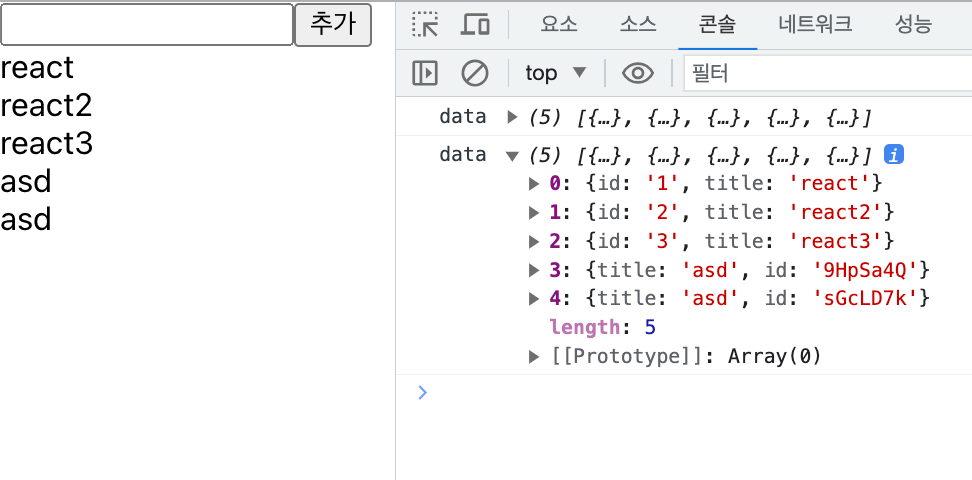Toggle the device toolbar icon

point(475,25)
